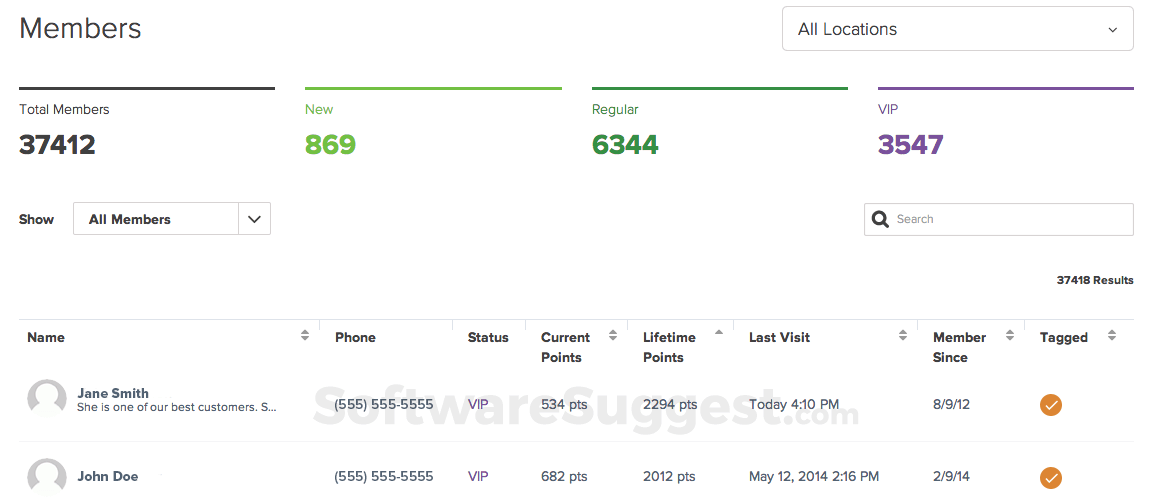Sort table by Name column arrows
Screen dimensions: 1172x504
point(305,336)
